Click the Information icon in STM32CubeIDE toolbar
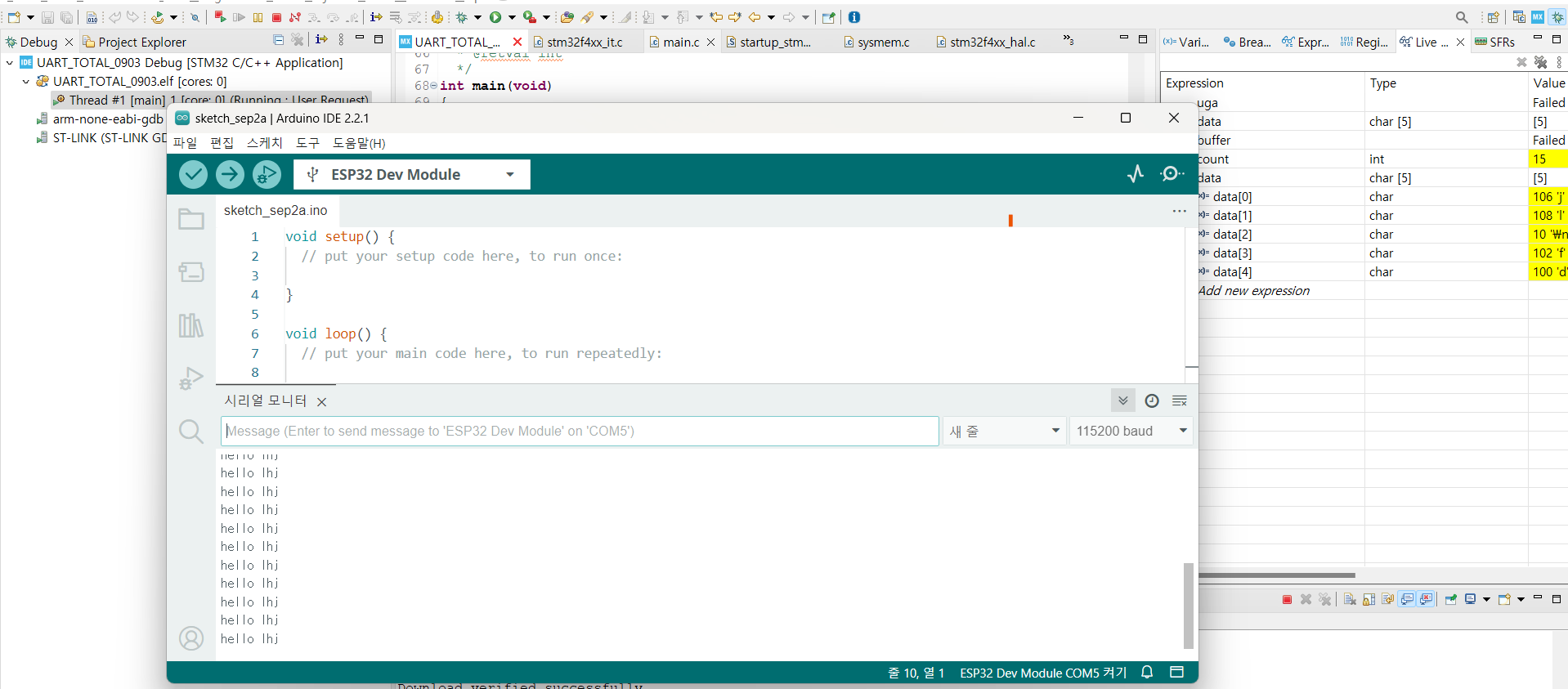The height and width of the screenshot is (689, 1568). [x=854, y=17]
